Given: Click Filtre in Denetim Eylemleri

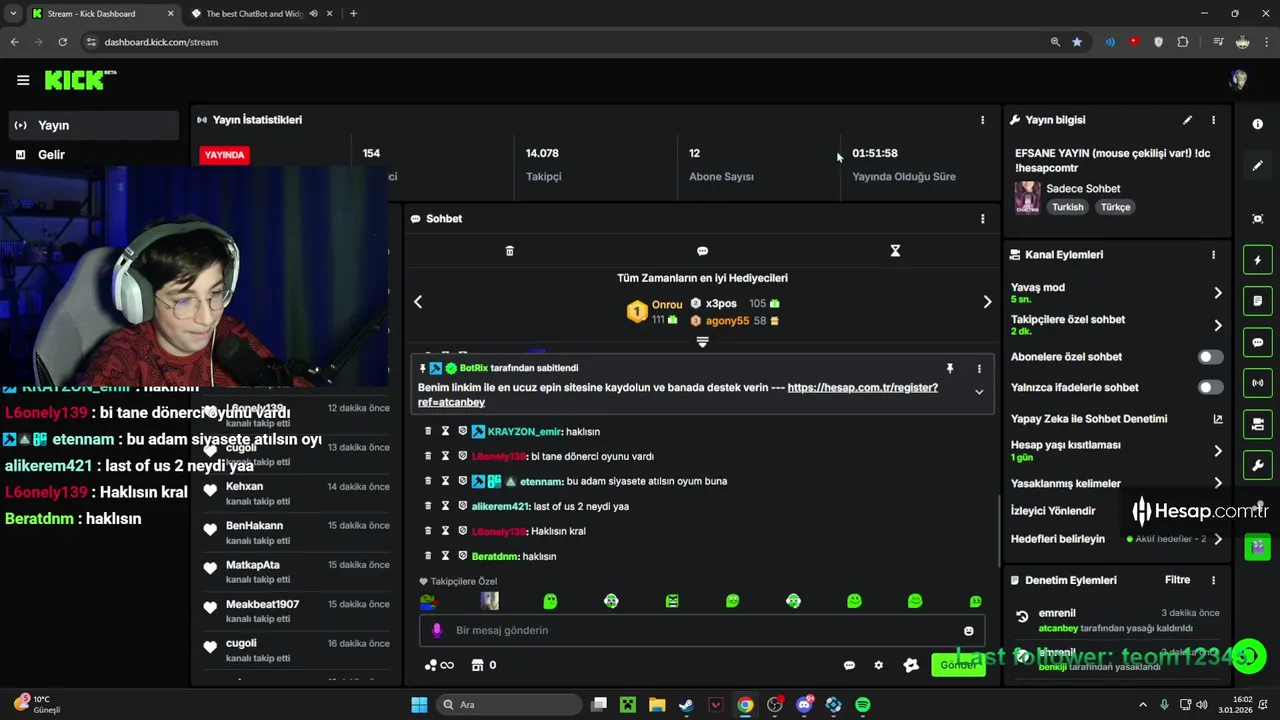Looking at the screenshot, I should [x=1177, y=580].
